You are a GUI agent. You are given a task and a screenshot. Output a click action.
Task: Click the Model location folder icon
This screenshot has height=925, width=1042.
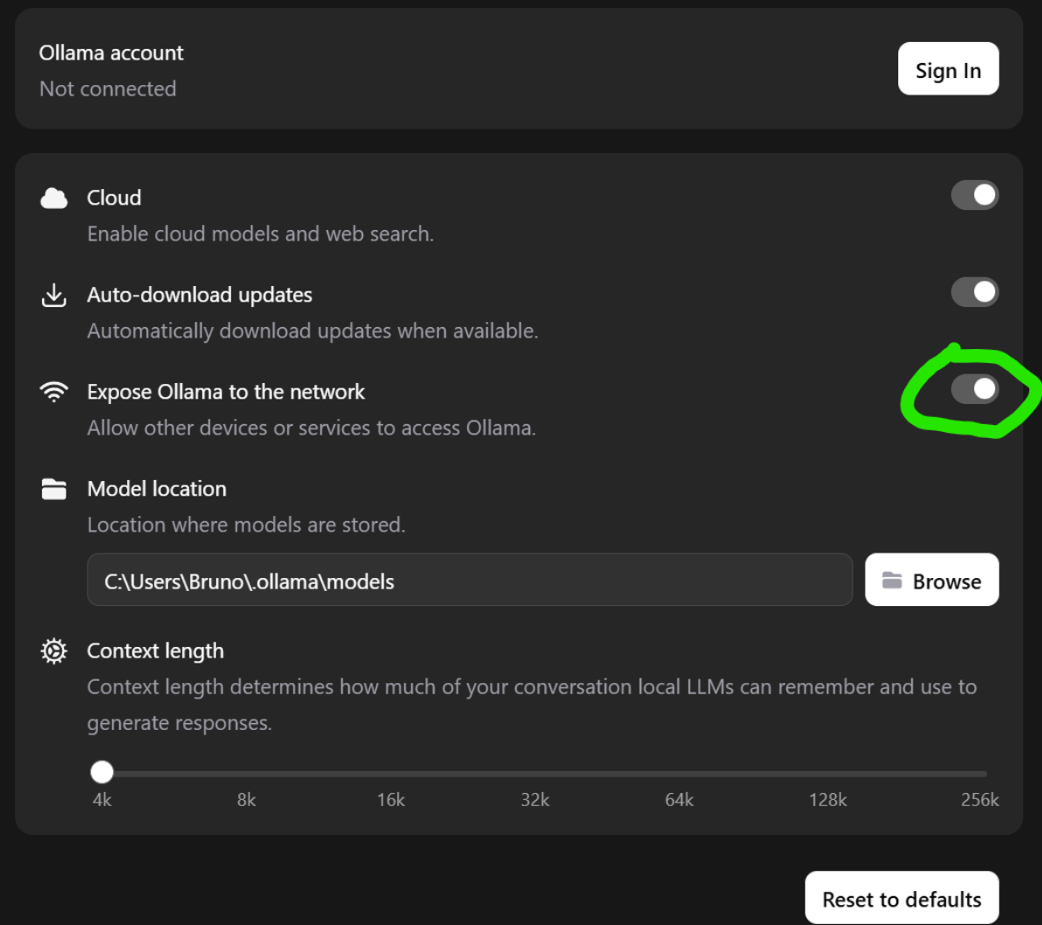click(54, 489)
